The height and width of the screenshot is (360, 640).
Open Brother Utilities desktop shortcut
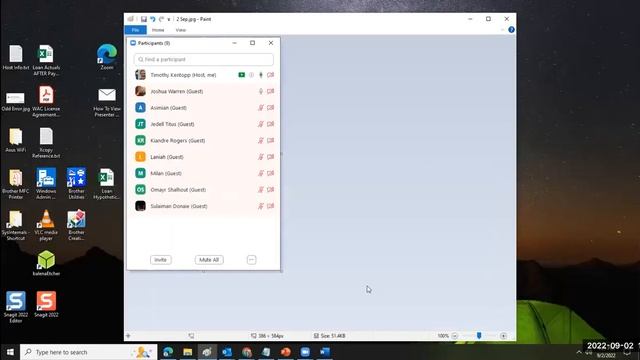pyautogui.click(x=76, y=184)
